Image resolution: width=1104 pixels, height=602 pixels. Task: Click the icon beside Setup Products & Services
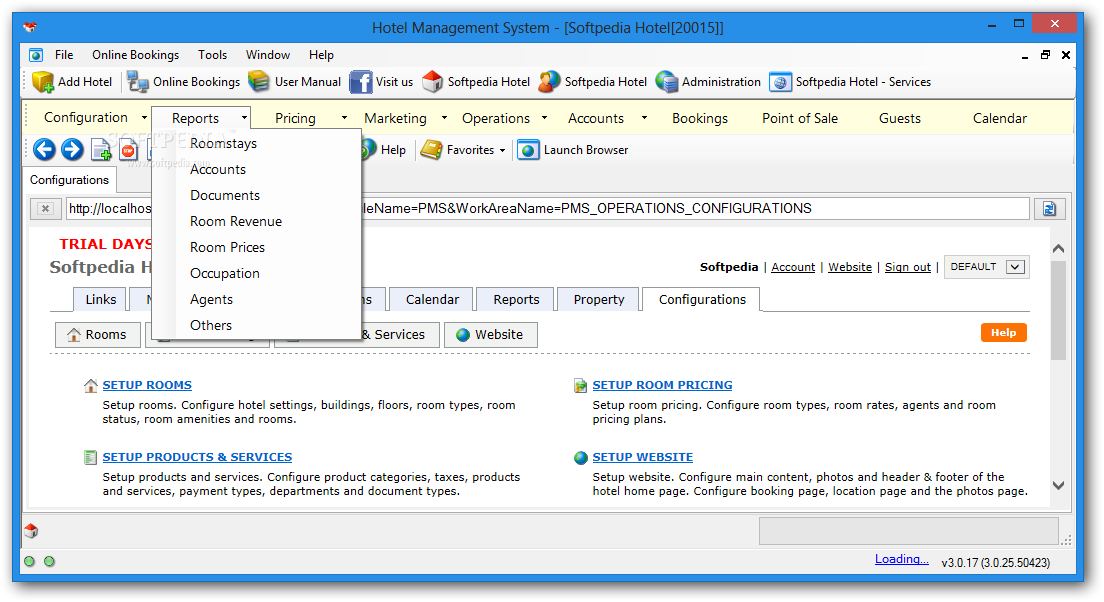[90, 457]
